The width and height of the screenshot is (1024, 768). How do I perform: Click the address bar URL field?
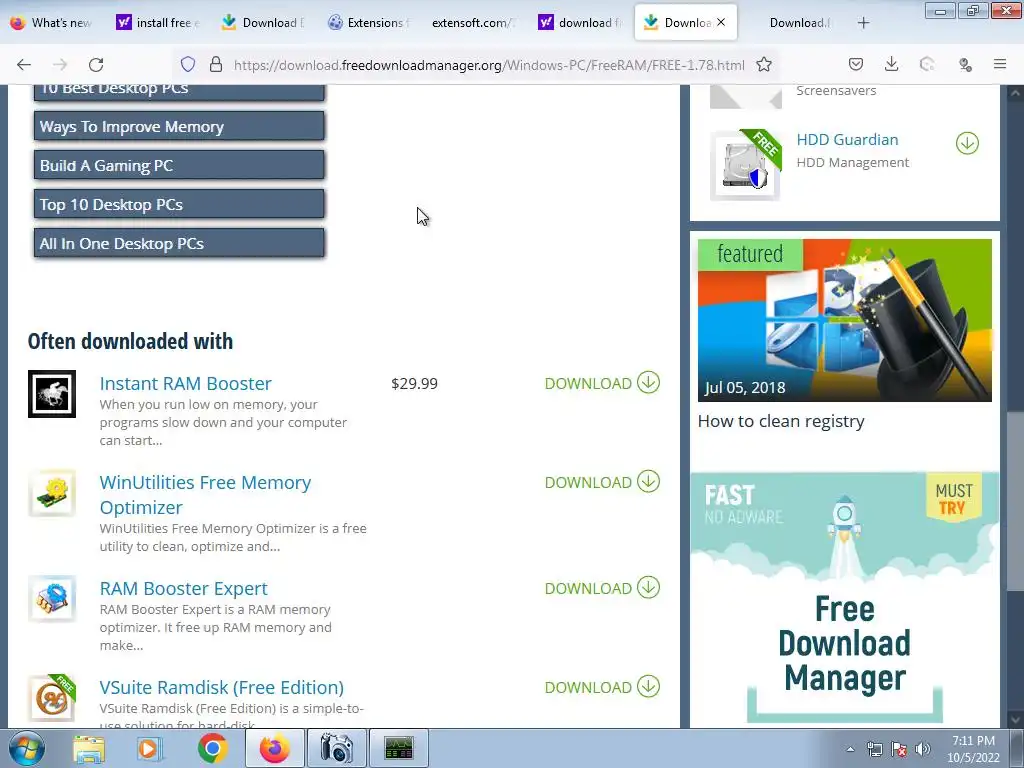pyautogui.click(x=488, y=65)
